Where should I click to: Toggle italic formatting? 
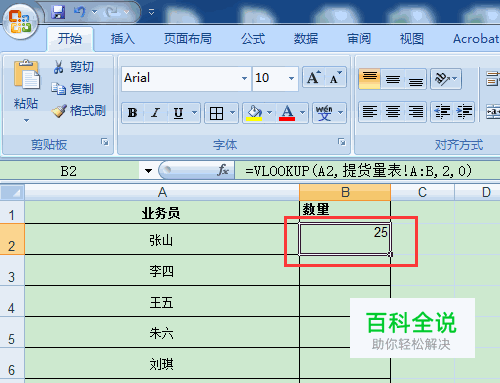155,113
